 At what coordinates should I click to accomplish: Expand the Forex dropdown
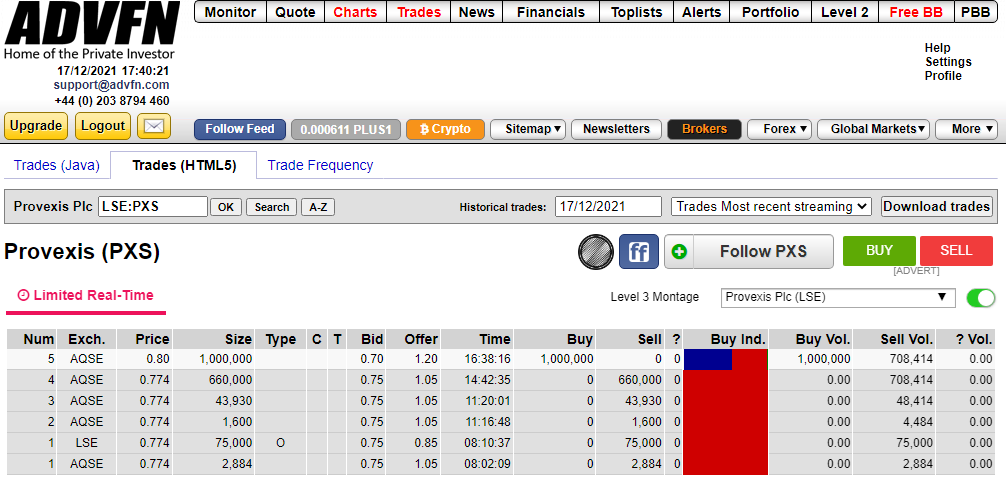click(x=780, y=129)
